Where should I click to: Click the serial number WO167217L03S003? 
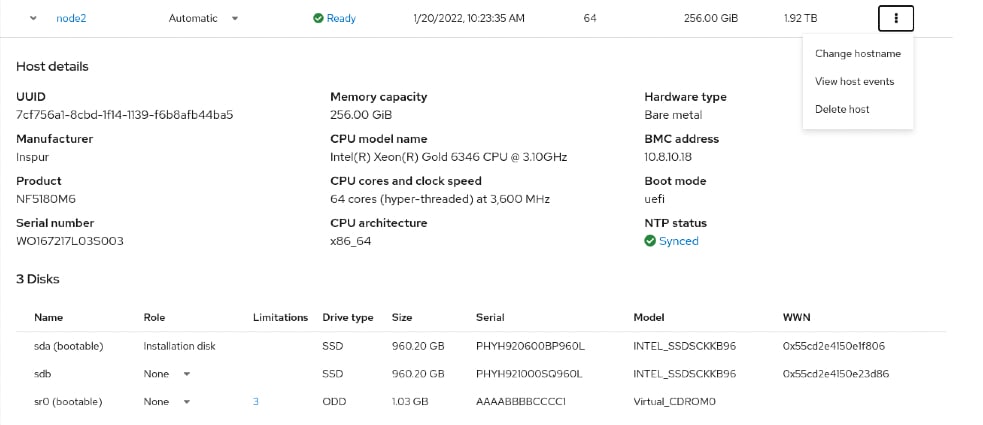(x=70, y=241)
